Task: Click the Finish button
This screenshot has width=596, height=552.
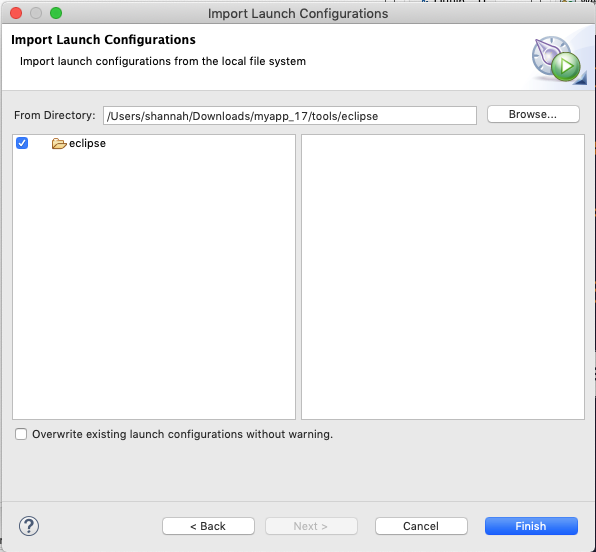Action: 531,526
